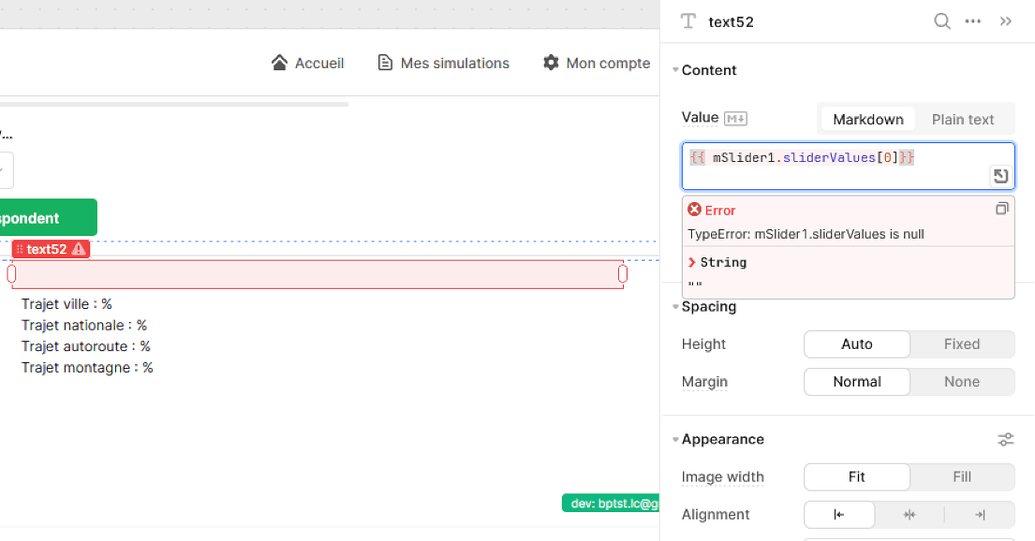
Task: Collapse the Appearance section
Action: (x=675, y=439)
